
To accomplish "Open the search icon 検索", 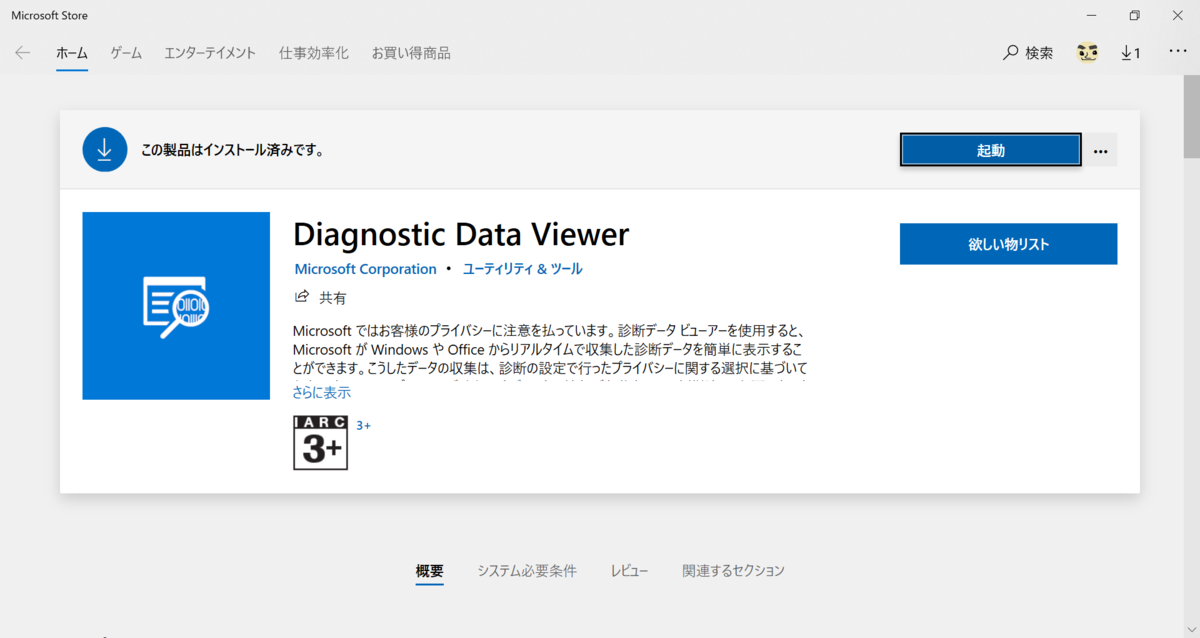I will point(1028,53).
